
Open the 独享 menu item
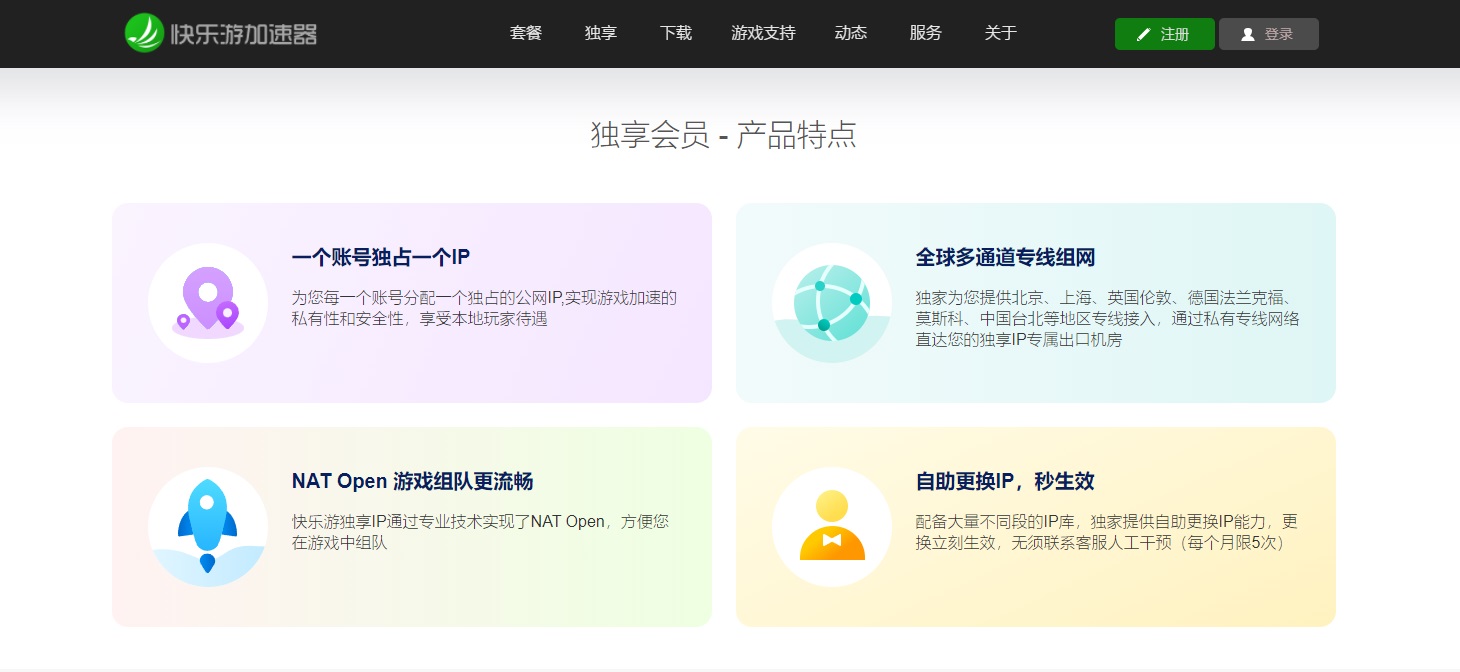(x=601, y=33)
